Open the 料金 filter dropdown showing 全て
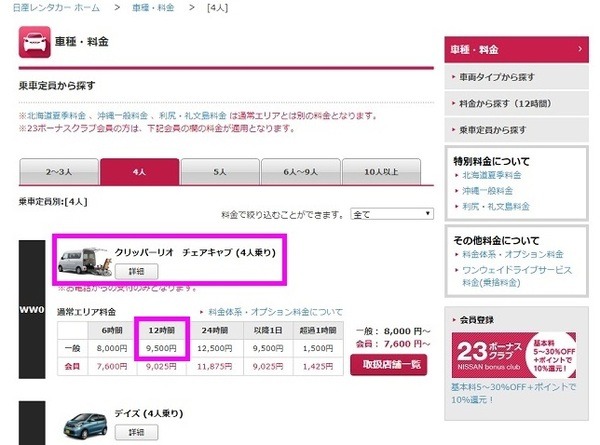 (392, 214)
